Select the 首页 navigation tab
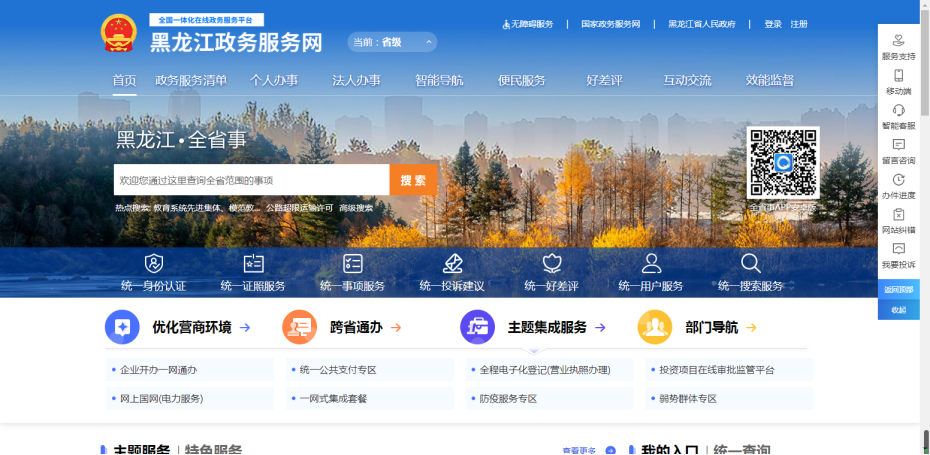Screen dimensions: 930x455 tap(125, 81)
